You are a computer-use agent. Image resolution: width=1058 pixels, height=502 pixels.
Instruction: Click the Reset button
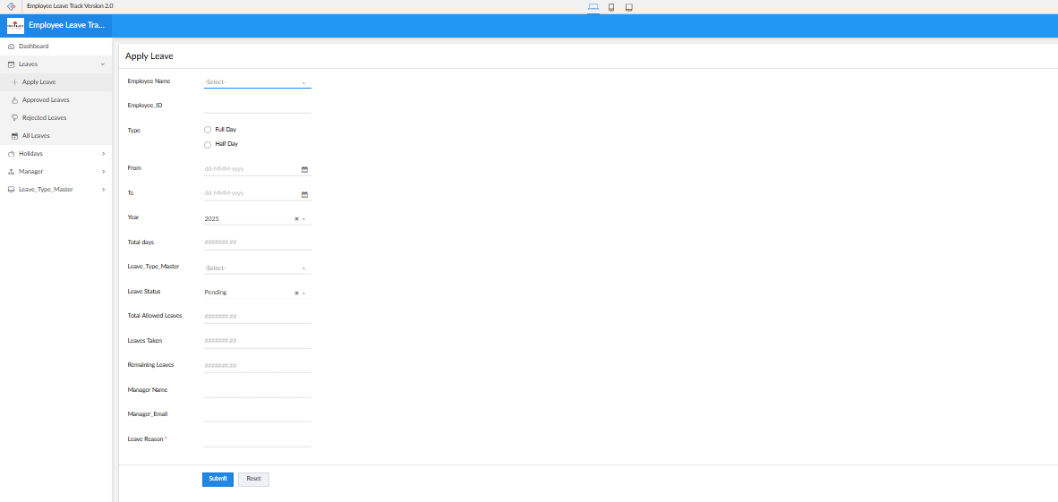point(253,479)
